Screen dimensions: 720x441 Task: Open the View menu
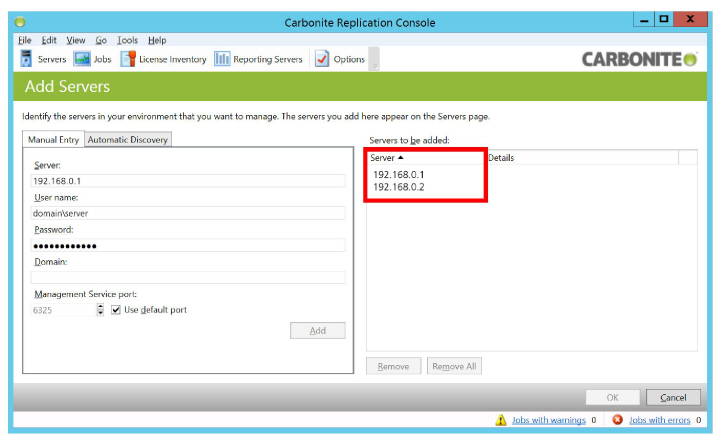(x=75, y=40)
